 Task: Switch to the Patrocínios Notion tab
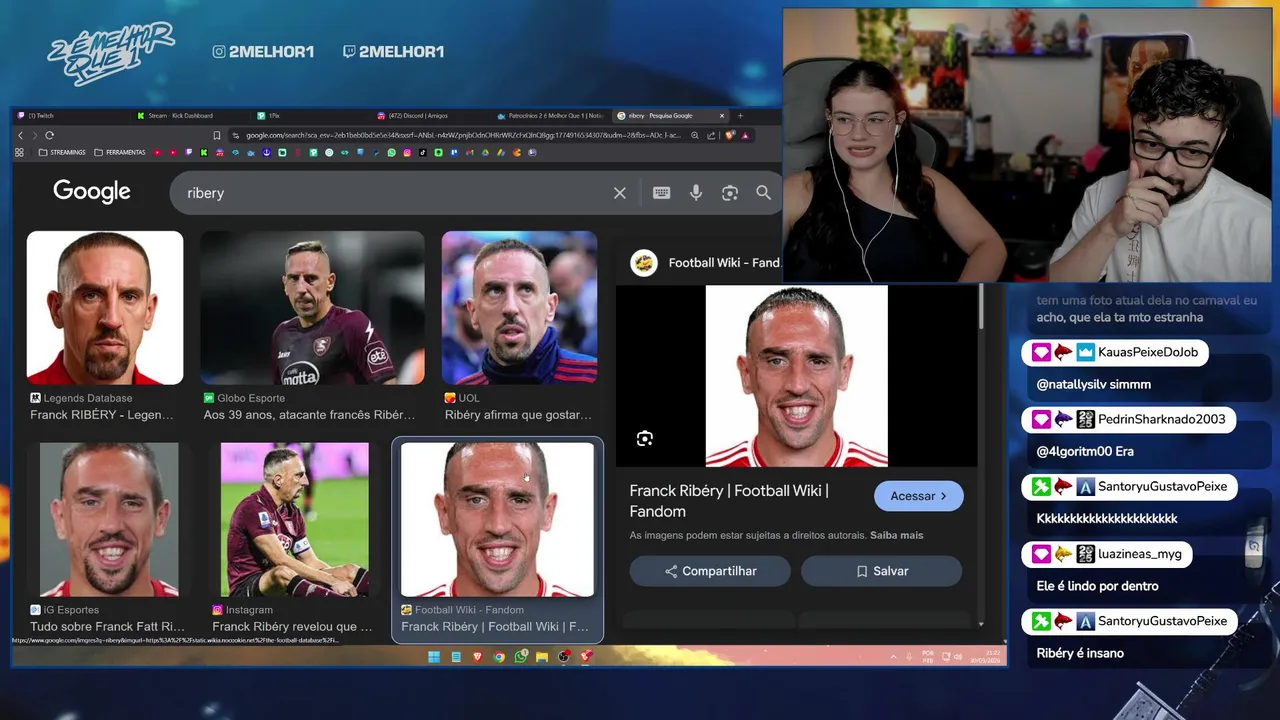[x=550, y=116]
